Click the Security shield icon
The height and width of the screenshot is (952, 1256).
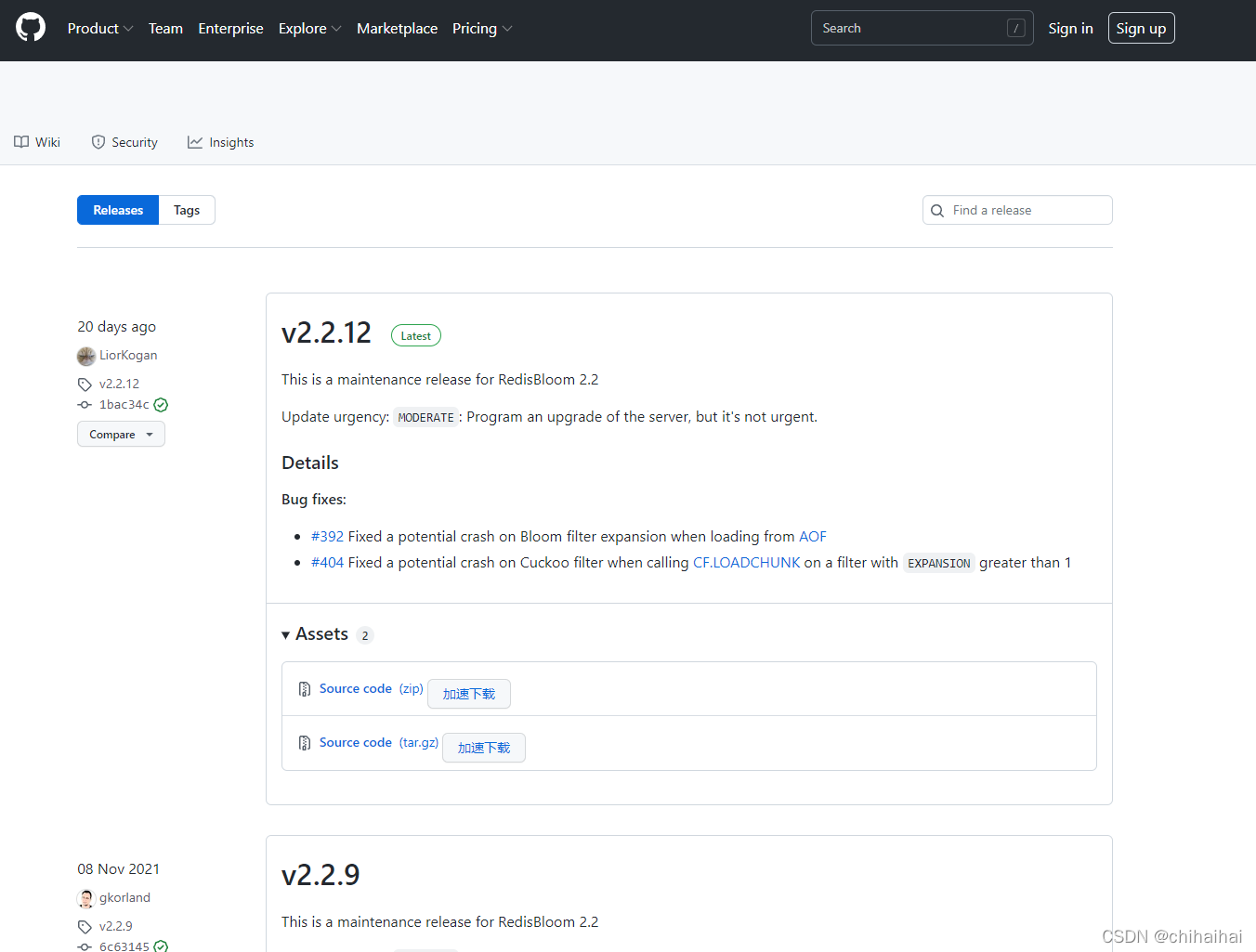98,142
